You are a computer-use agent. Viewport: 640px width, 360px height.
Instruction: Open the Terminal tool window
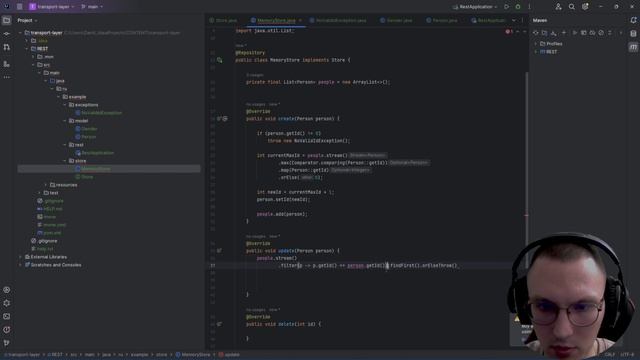[7, 316]
